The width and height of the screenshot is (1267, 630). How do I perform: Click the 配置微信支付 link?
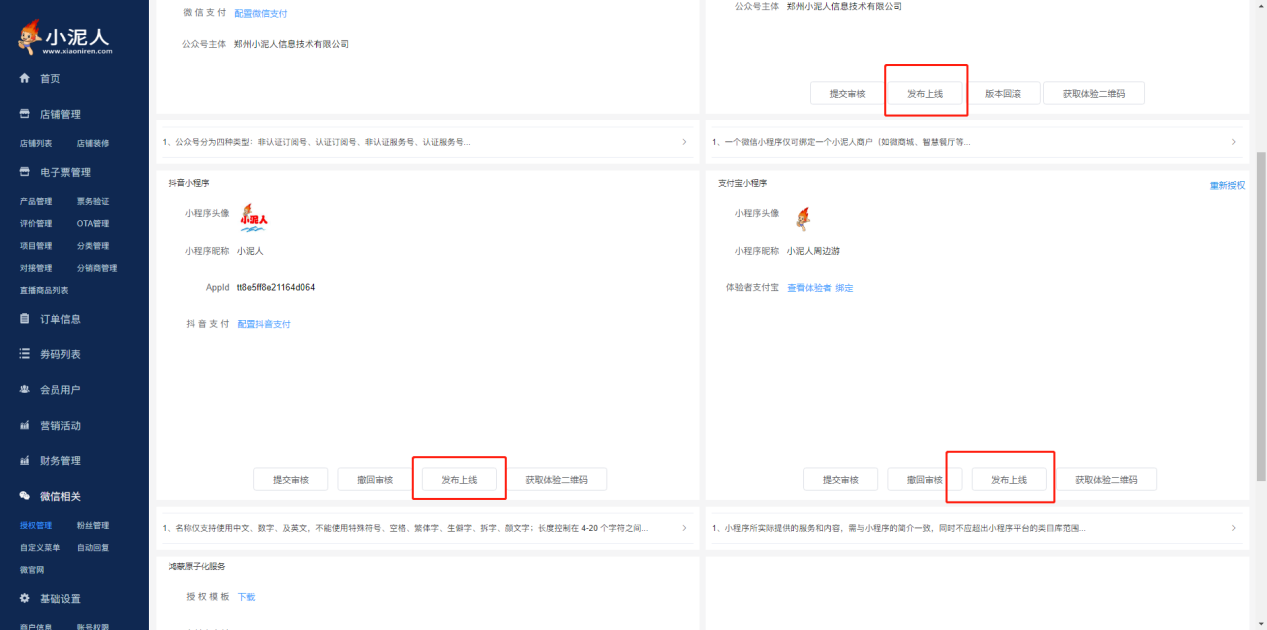pyautogui.click(x=260, y=14)
